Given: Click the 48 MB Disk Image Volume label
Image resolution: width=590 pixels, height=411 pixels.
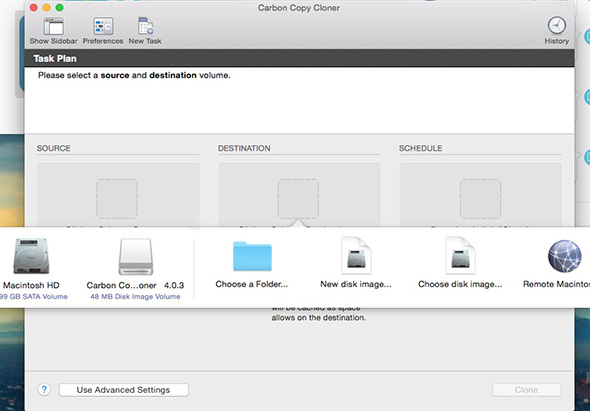Looking at the screenshot, I should [135, 297].
